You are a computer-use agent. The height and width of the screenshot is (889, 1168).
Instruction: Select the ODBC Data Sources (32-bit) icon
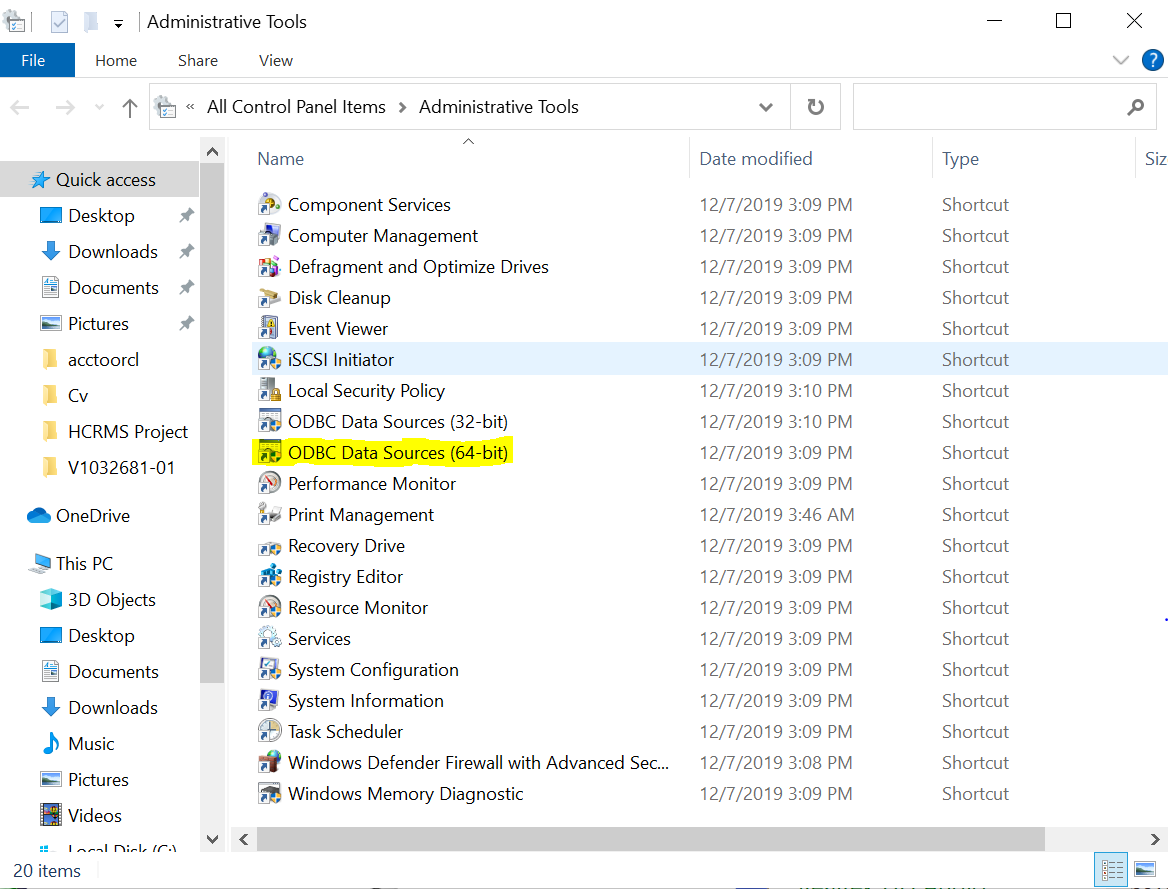(269, 422)
